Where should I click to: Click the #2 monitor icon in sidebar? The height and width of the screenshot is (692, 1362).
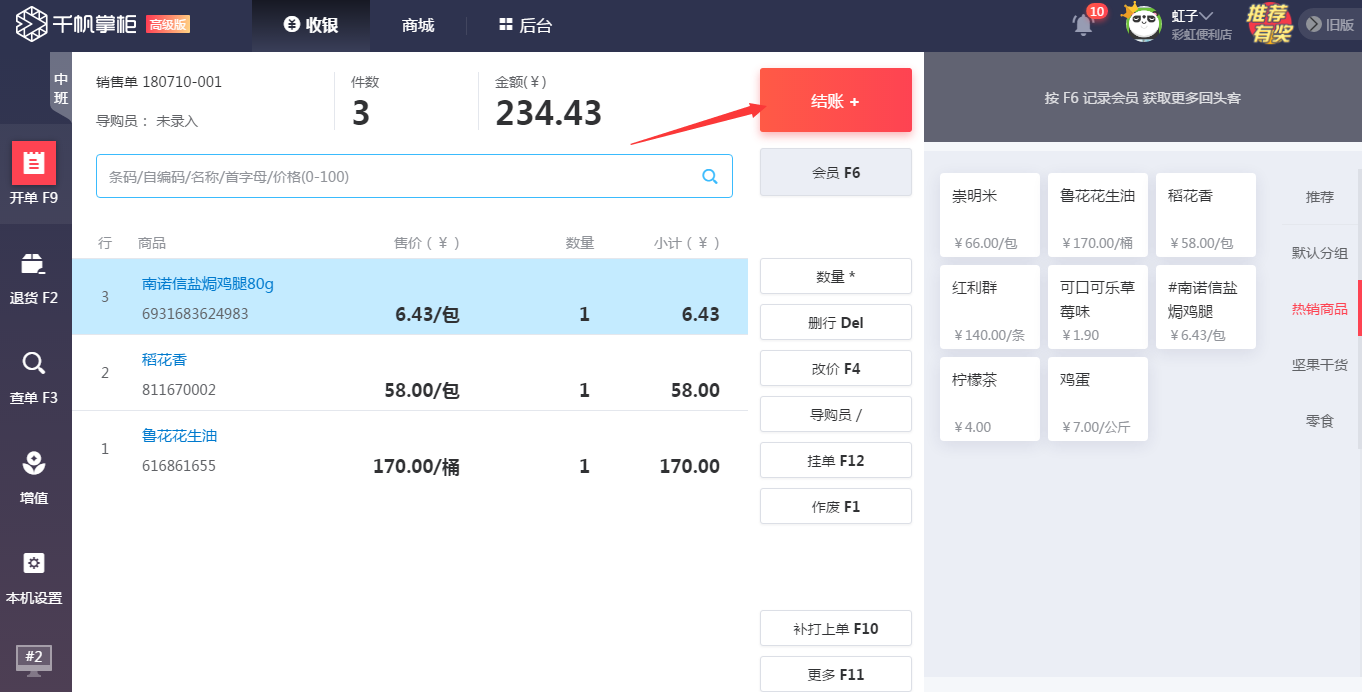click(x=34, y=658)
